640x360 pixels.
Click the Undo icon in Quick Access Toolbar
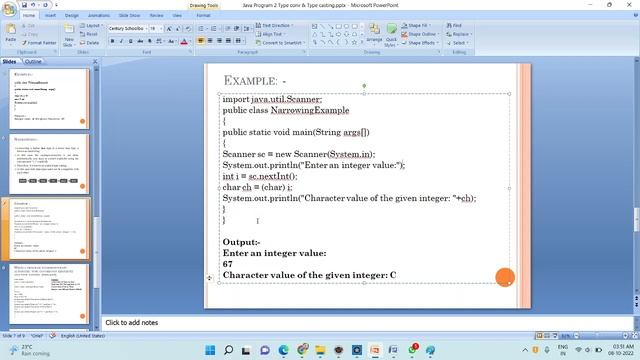(x=33, y=5)
